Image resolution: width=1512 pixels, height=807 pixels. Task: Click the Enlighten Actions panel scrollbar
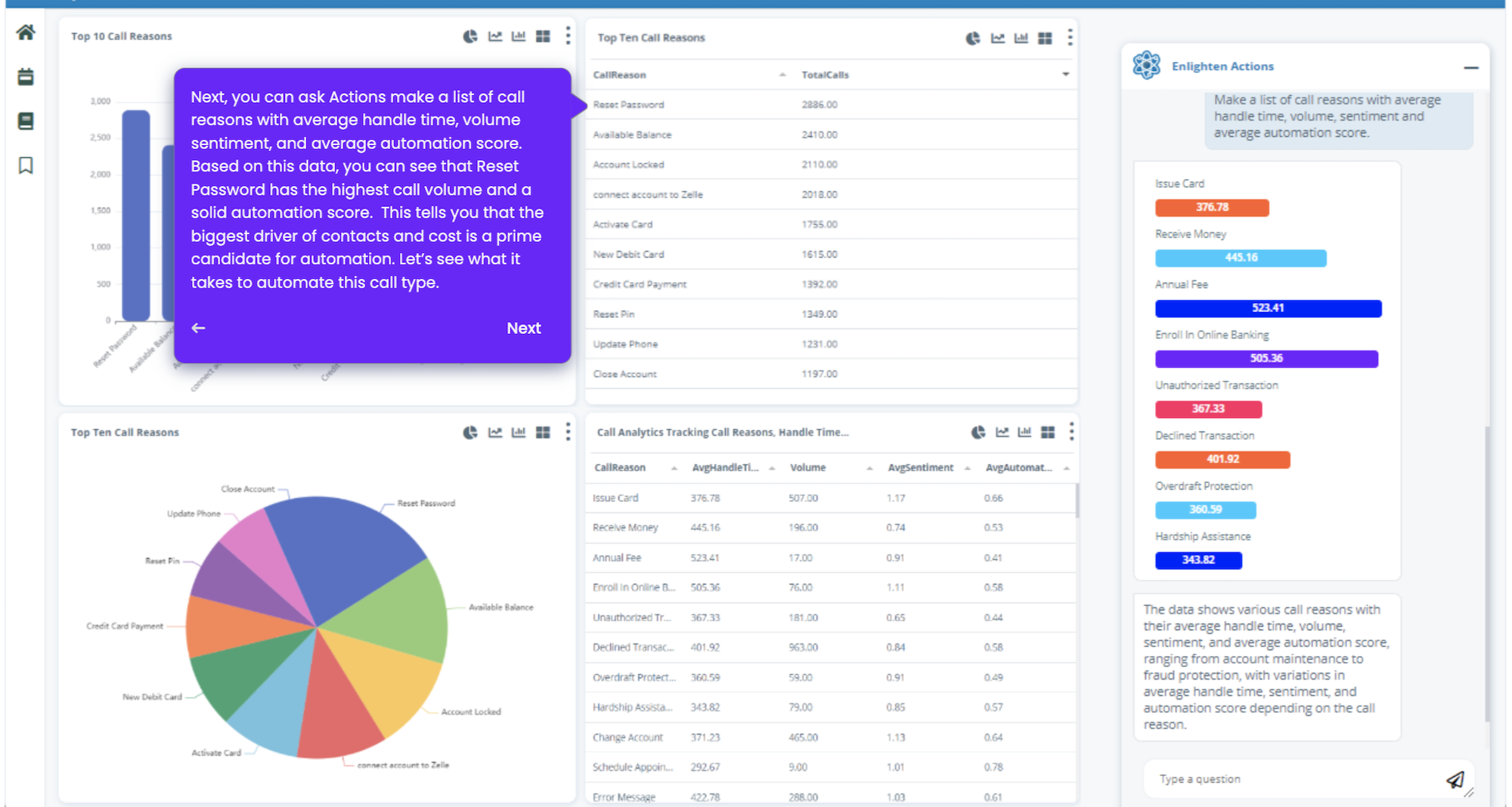coord(1487,574)
